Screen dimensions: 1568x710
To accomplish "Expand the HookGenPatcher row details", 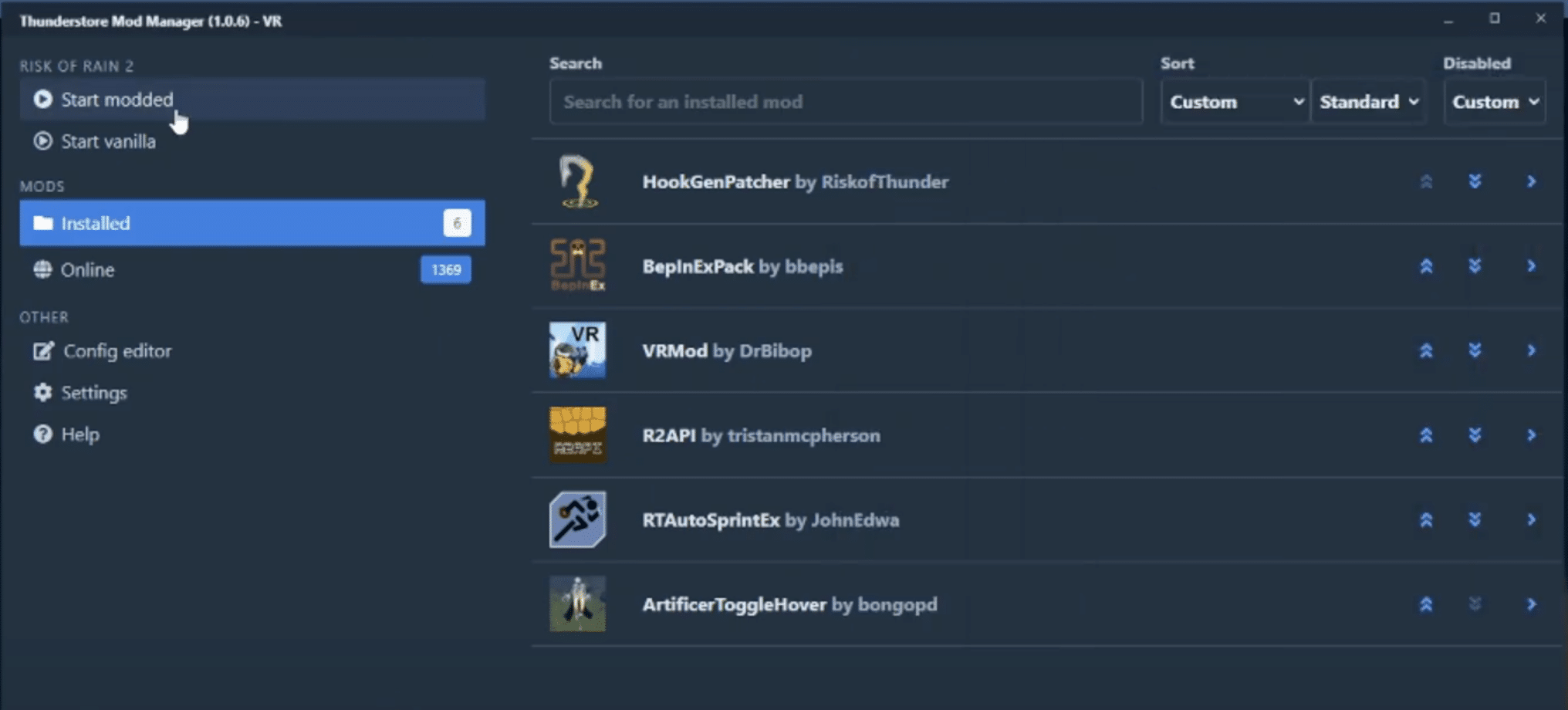I will (1531, 181).
